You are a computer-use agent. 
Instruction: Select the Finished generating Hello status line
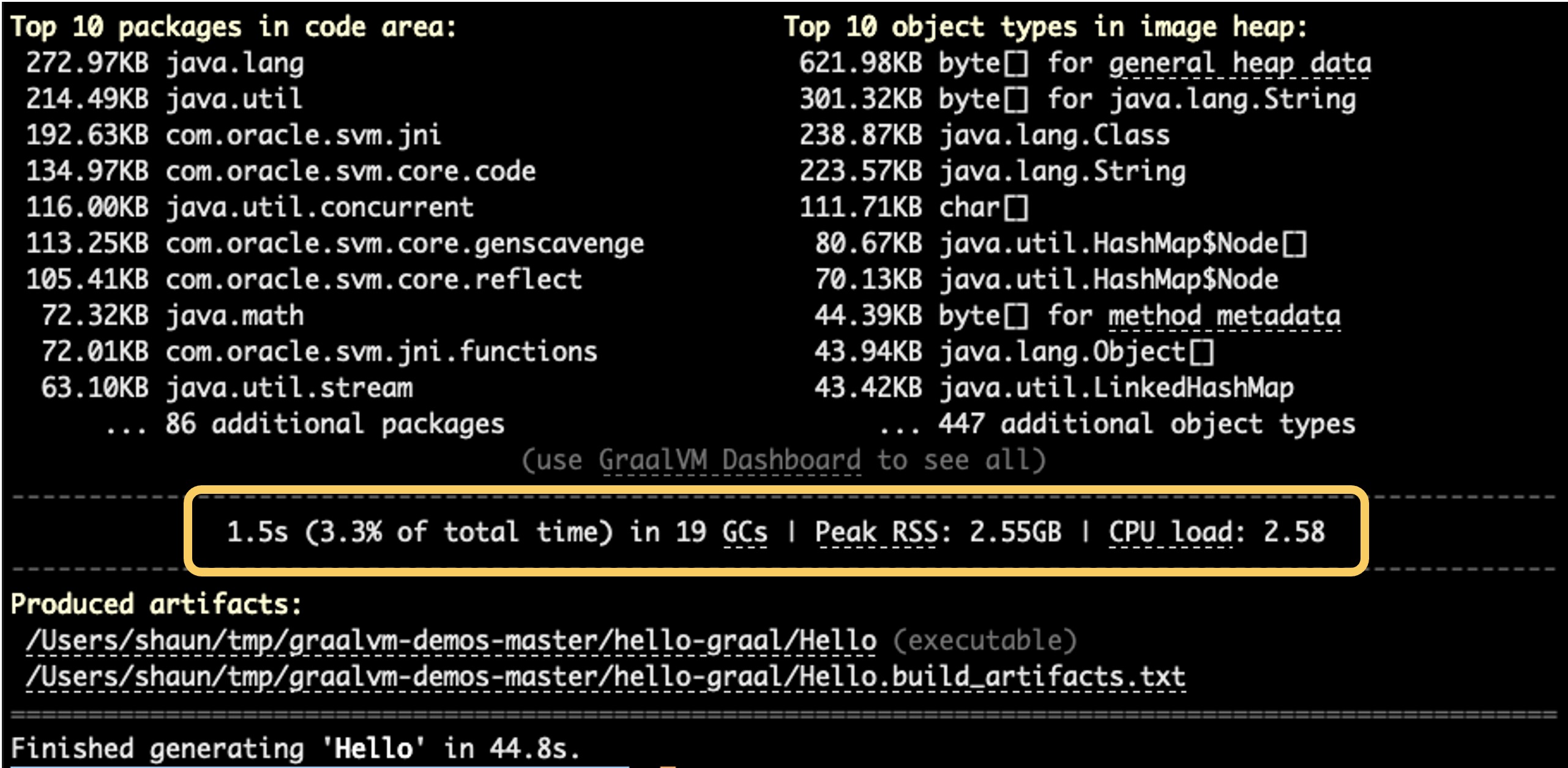(294, 748)
